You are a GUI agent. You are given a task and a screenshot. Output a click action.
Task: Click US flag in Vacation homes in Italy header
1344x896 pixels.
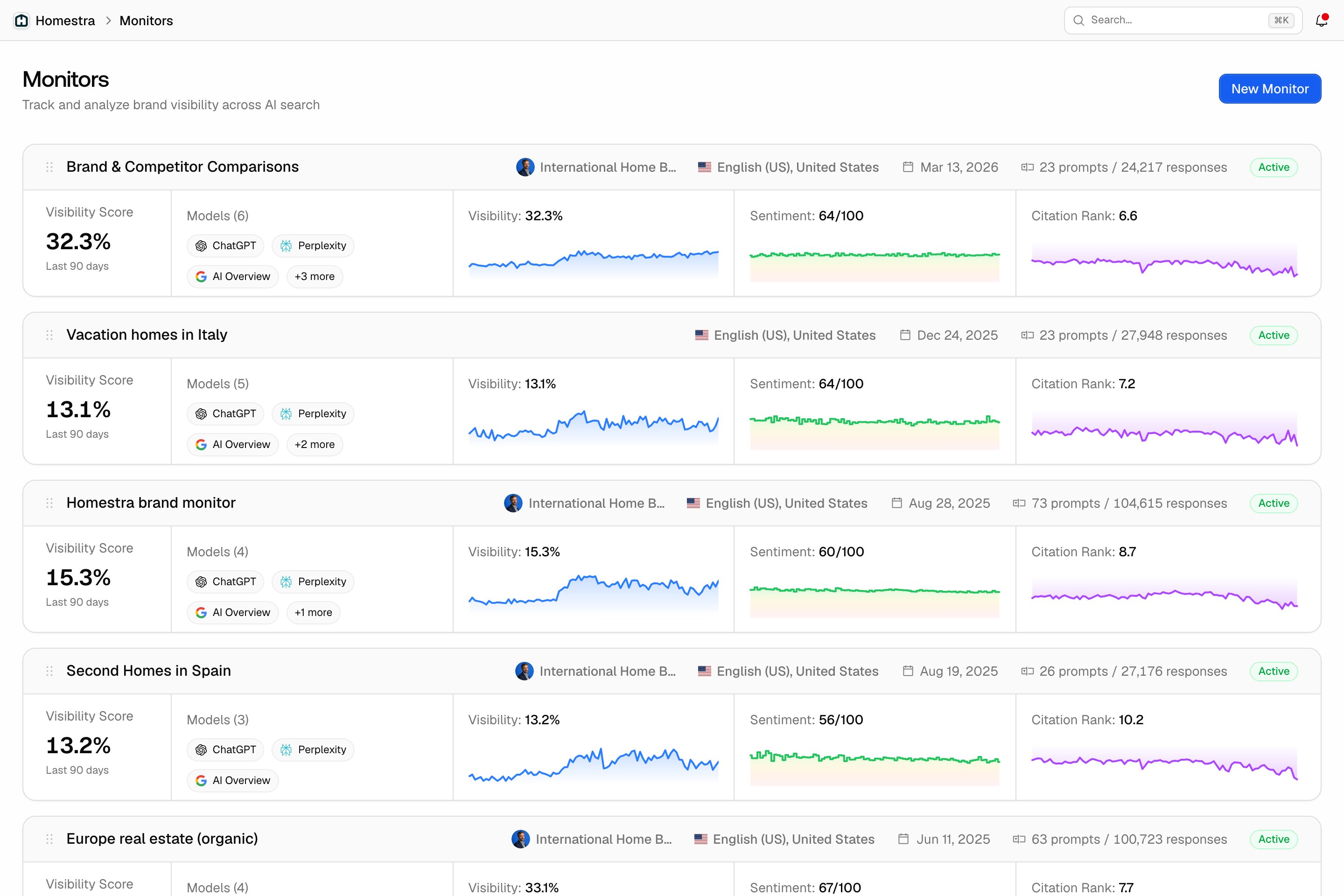(x=702, y=335)
